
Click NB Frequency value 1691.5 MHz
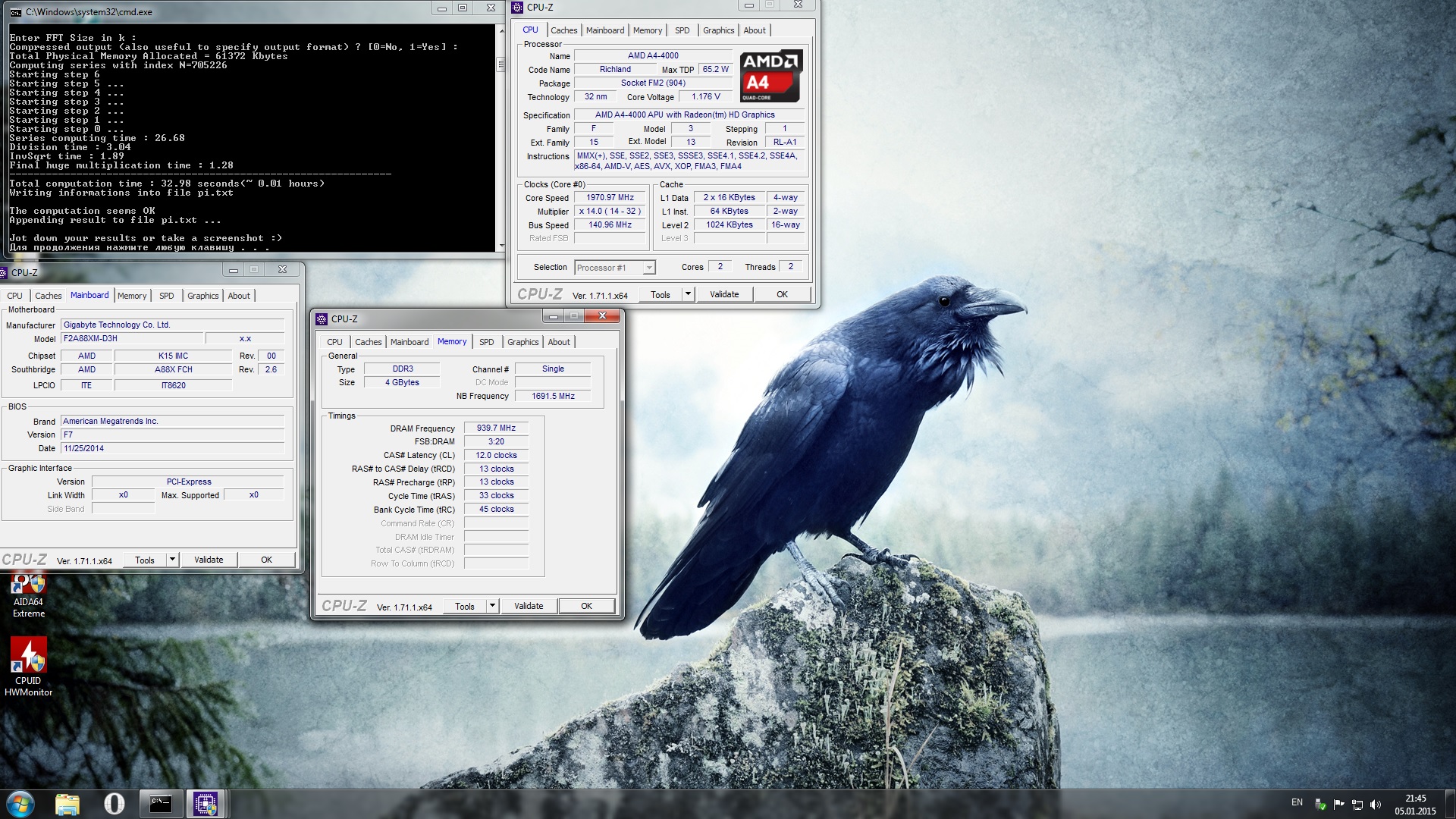[x=553, y=396]
